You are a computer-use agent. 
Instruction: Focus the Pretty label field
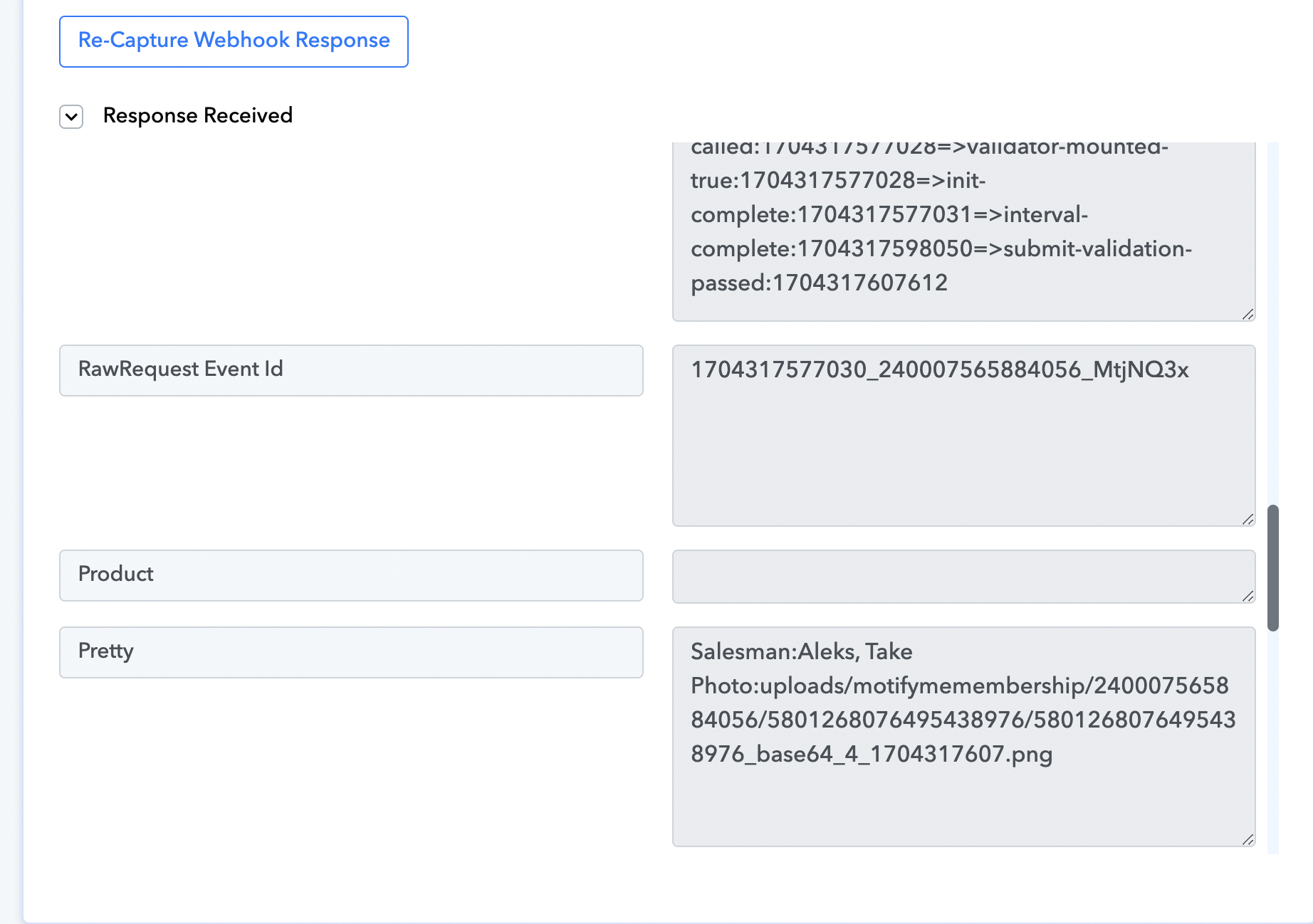351,652
